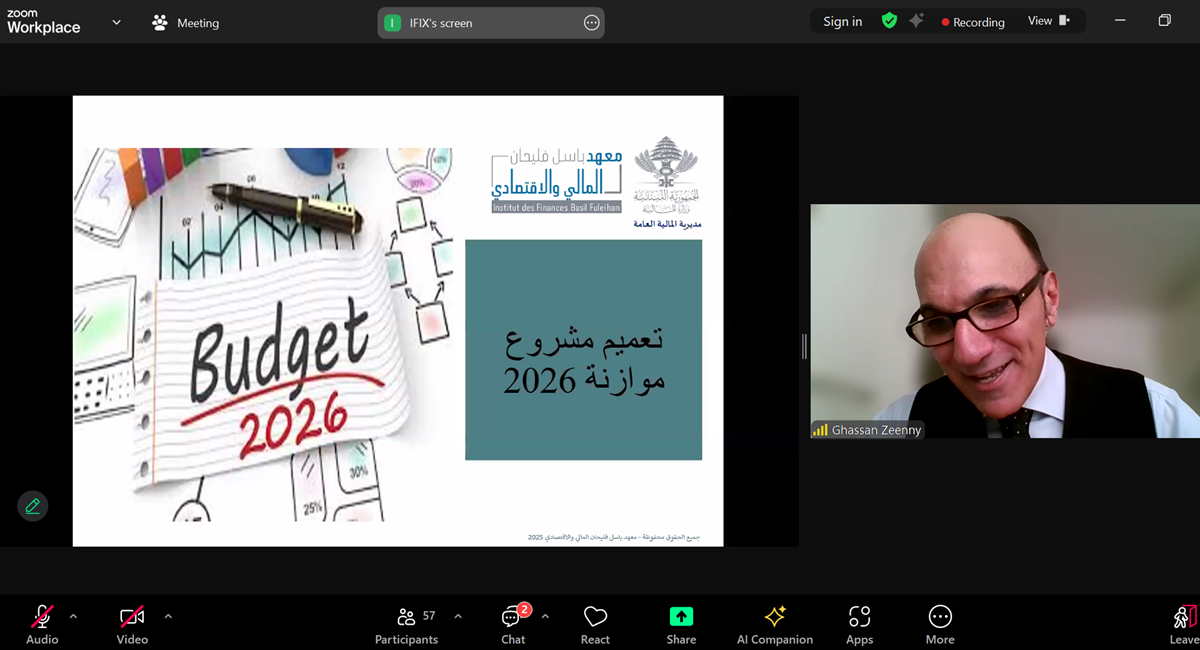This screenshot has height=650, width=1200.
Task: Click the IFIX's screen sharing label
Action: coord(441,23)
